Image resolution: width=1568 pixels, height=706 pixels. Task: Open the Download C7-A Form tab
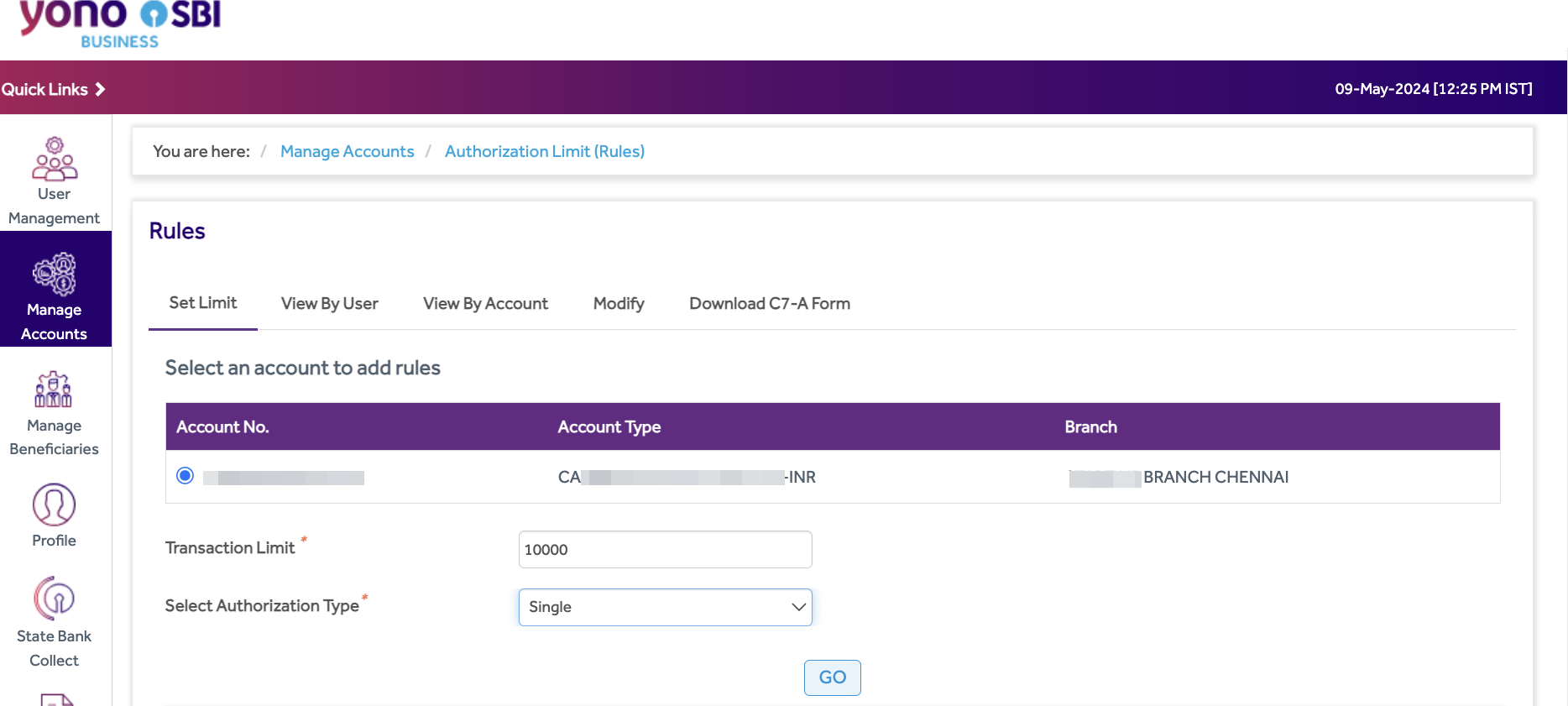click(x=769, y=304)
